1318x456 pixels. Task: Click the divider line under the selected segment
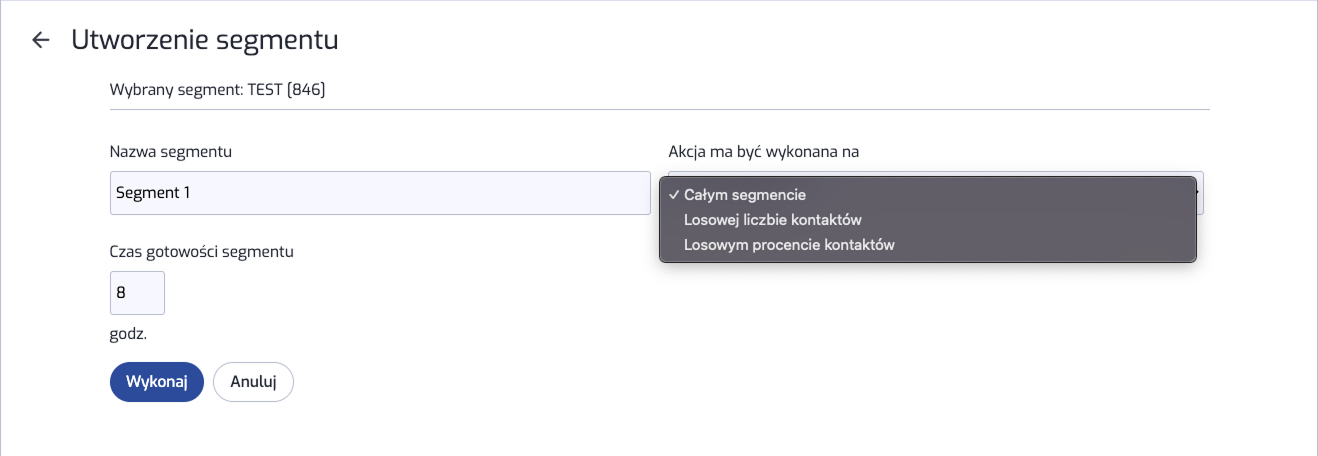coord(660,108)
